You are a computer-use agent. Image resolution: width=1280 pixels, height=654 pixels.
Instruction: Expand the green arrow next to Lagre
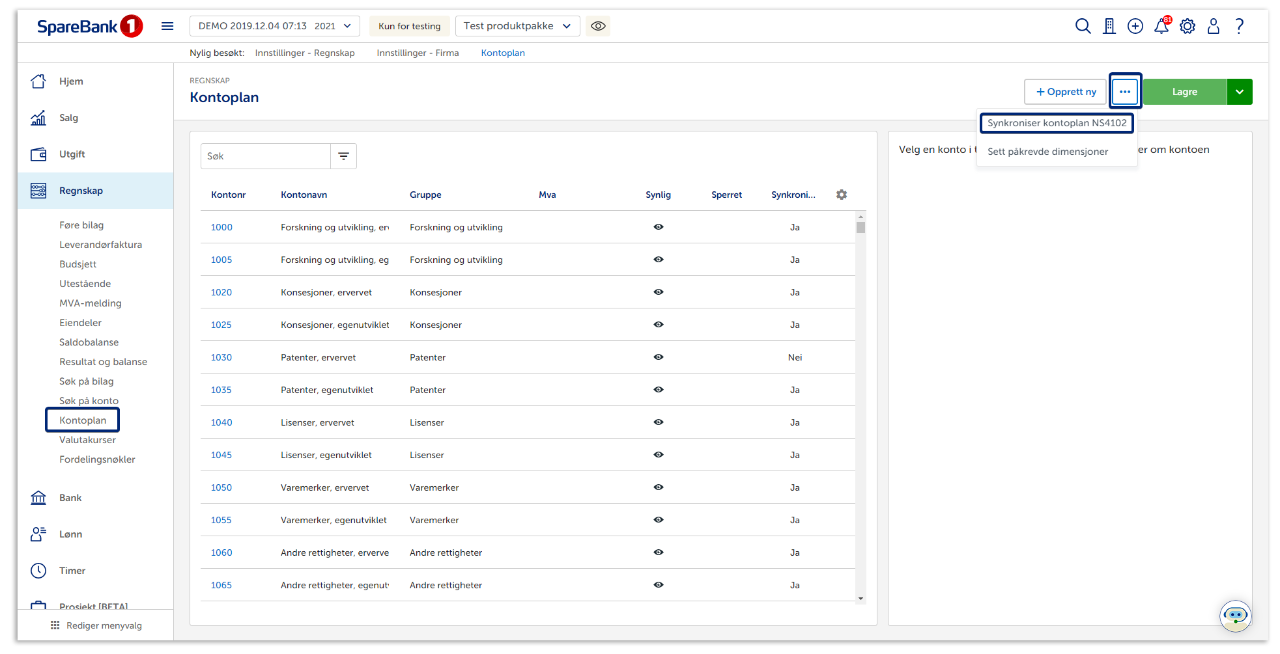click(1239, 92)
